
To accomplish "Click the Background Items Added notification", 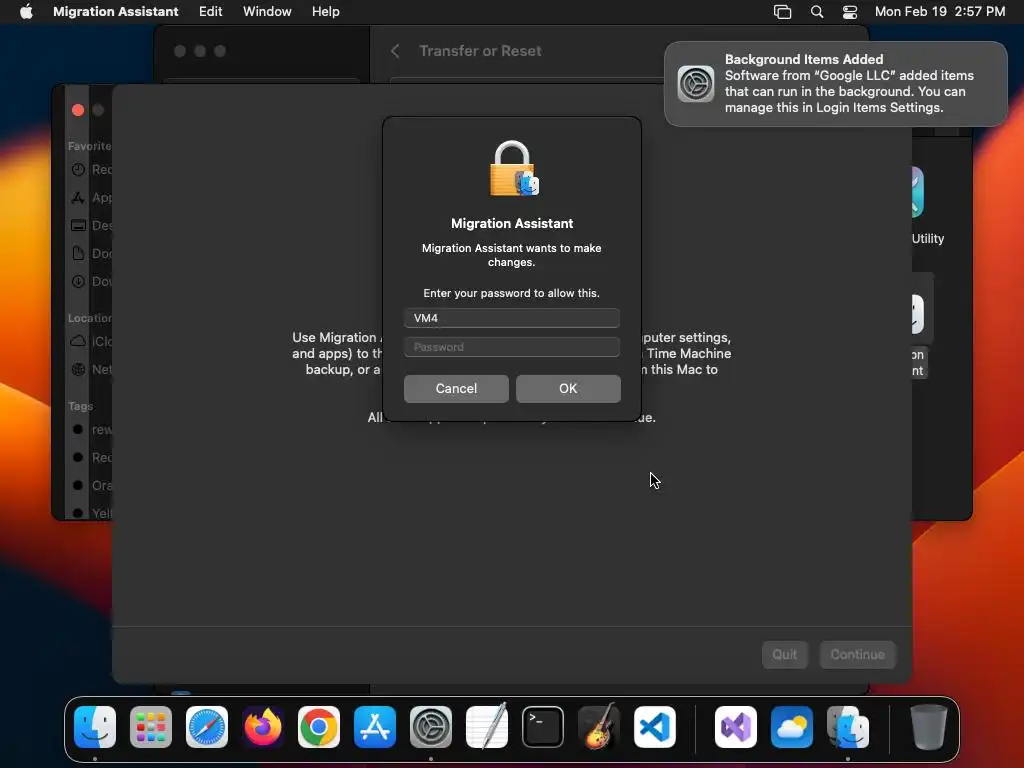I will click(836, 84).
